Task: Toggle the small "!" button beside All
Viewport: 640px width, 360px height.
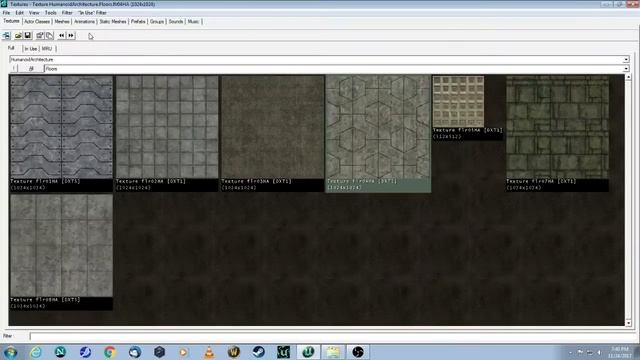Action: coord(14,69)
